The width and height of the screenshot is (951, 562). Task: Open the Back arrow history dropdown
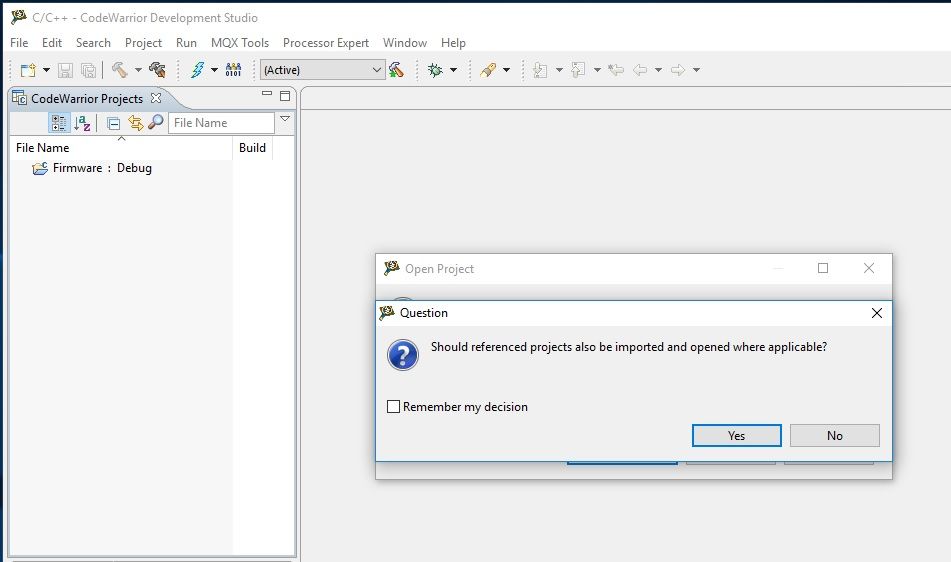coord(658,70)
